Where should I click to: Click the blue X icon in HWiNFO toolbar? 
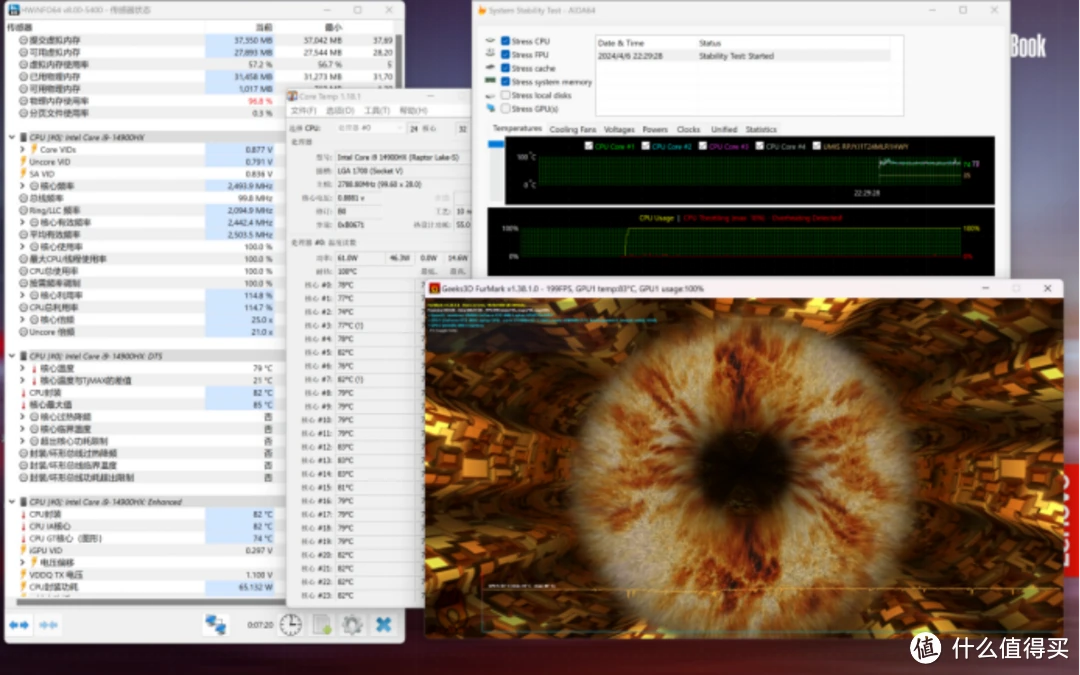click(384, 625)
